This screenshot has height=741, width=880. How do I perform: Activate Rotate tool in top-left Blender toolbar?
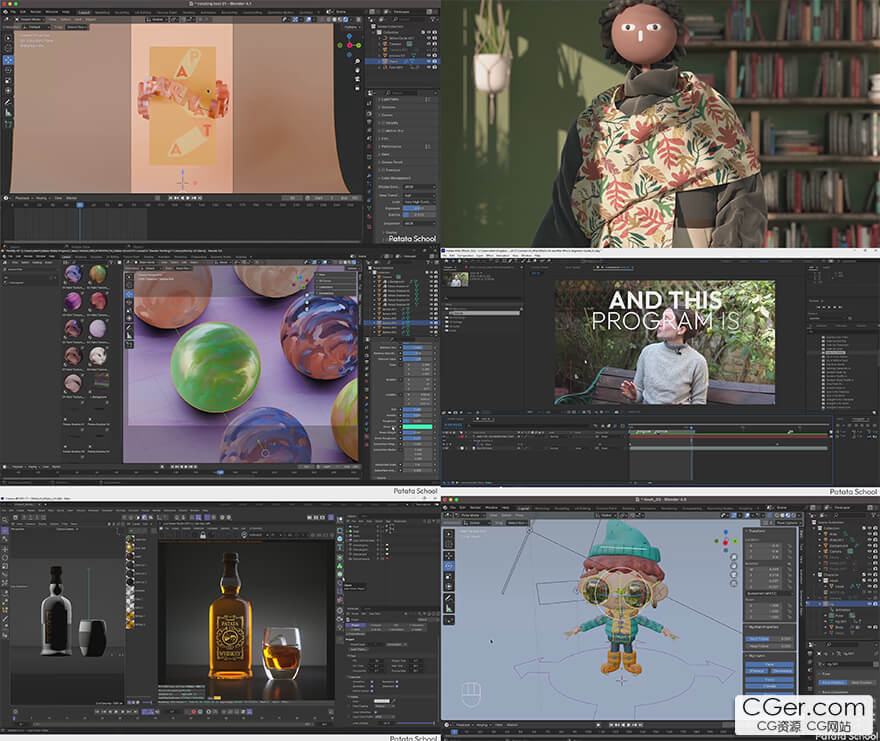(x=8, y=70)
